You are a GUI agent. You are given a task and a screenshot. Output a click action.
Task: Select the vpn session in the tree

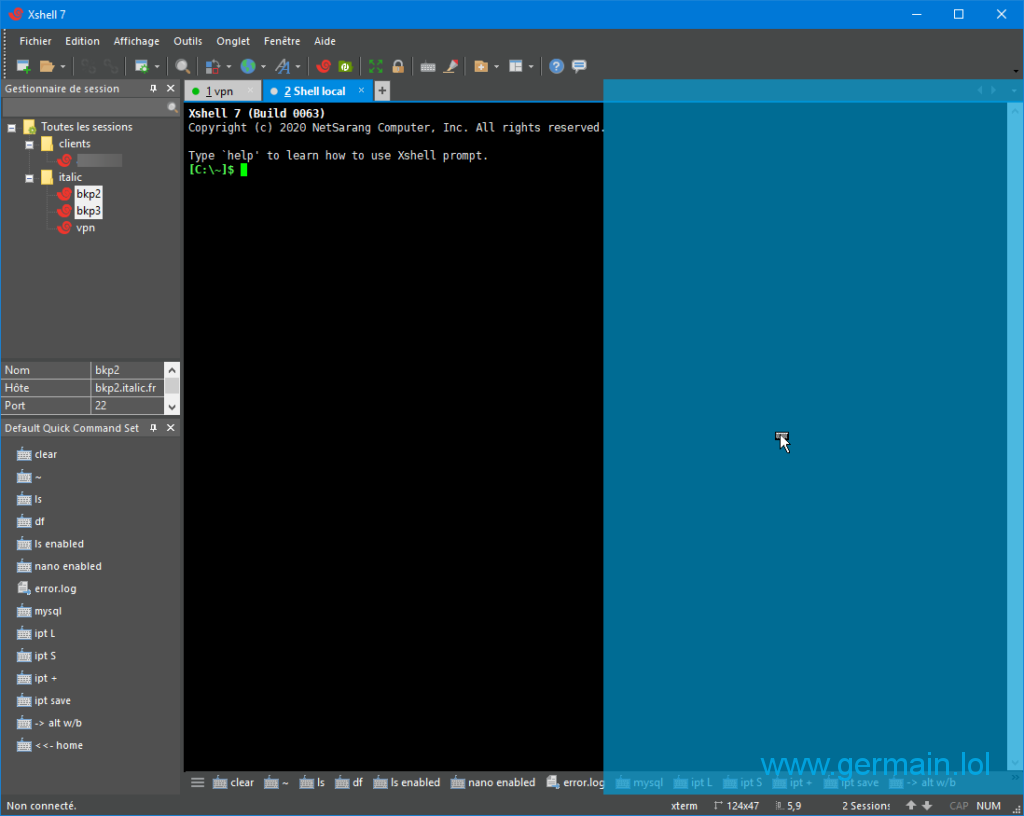[x=85, y=228]
